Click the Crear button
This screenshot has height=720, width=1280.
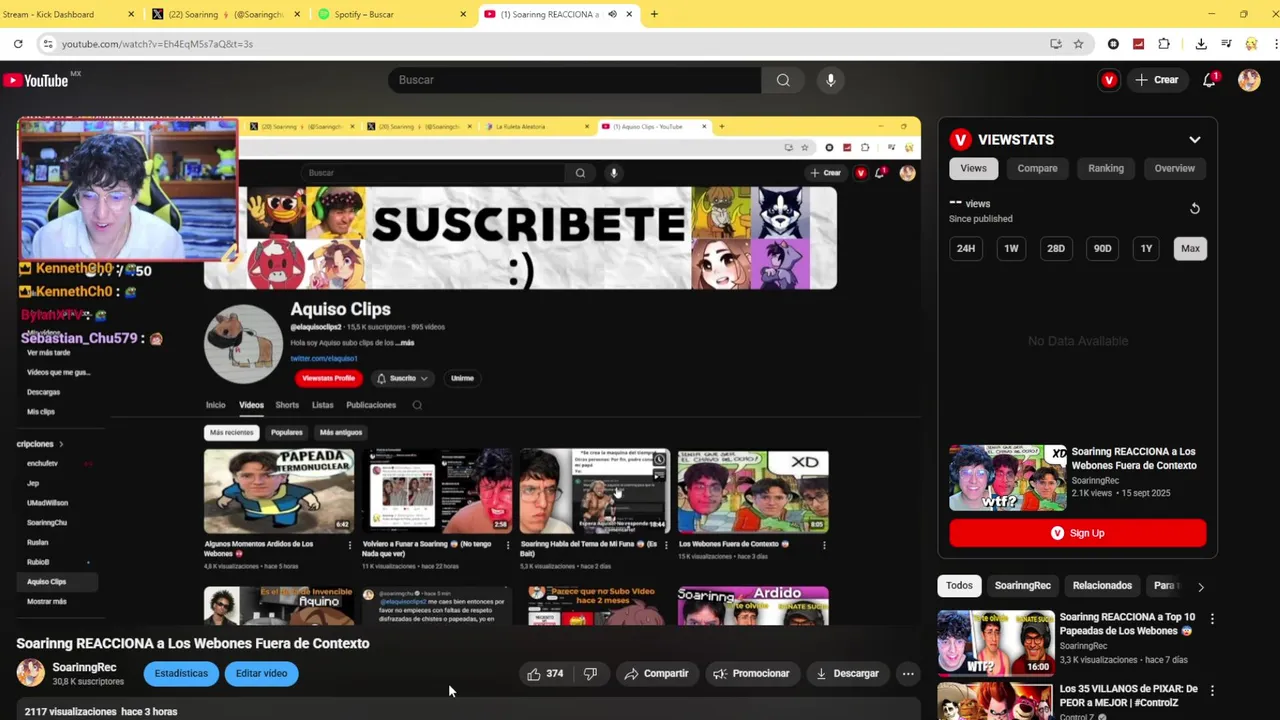click(x=1157, y=80)
